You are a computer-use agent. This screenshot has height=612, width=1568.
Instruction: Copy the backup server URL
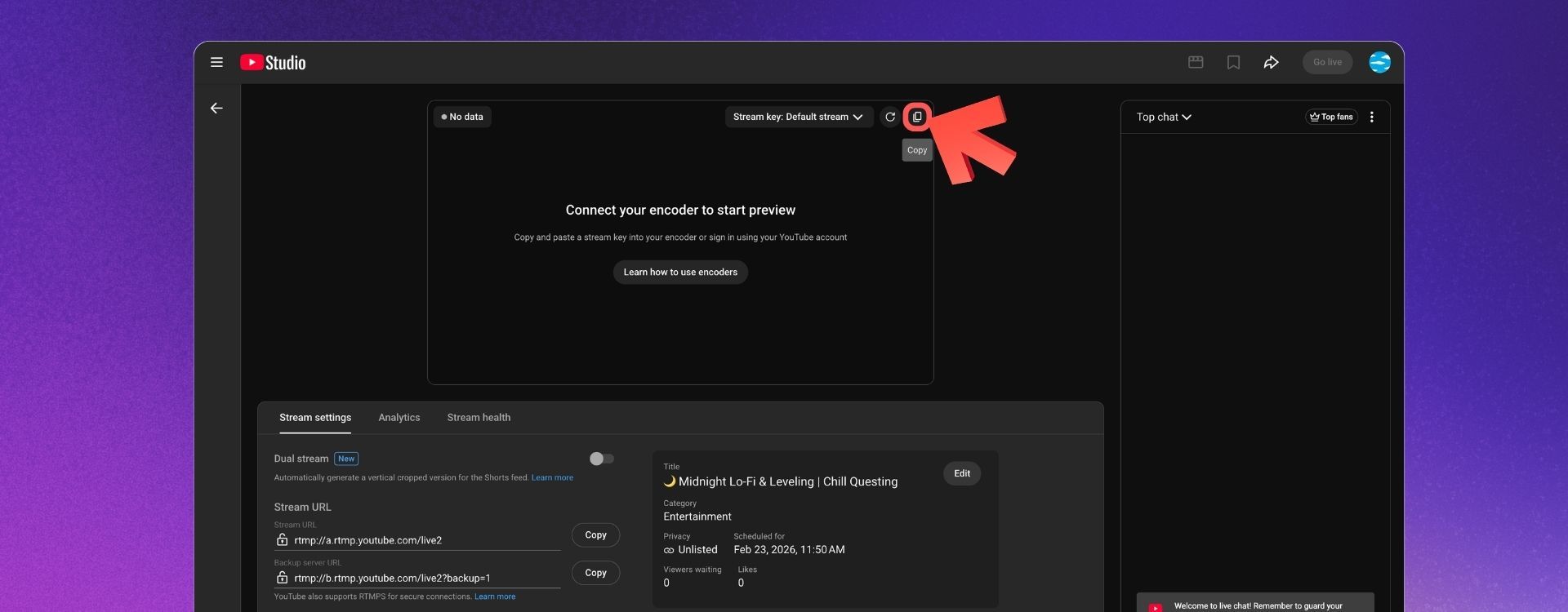(595, 573)
